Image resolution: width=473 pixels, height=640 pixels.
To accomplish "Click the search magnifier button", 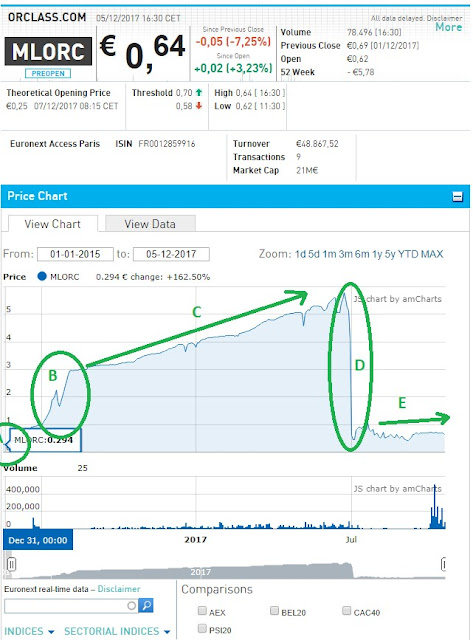I will coord(146,605).
